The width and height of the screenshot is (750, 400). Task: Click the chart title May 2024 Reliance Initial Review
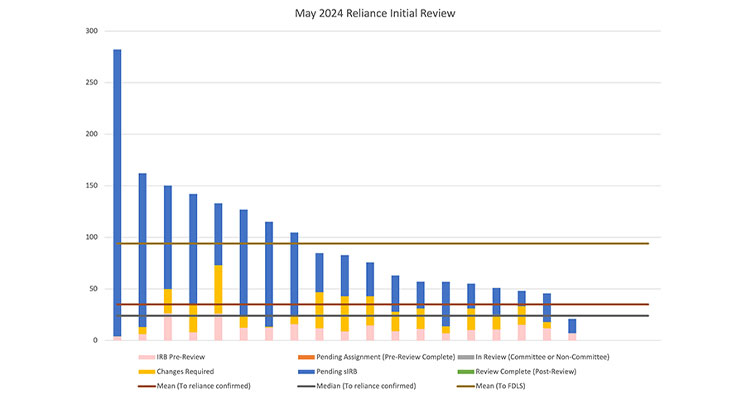click(375, 14)
